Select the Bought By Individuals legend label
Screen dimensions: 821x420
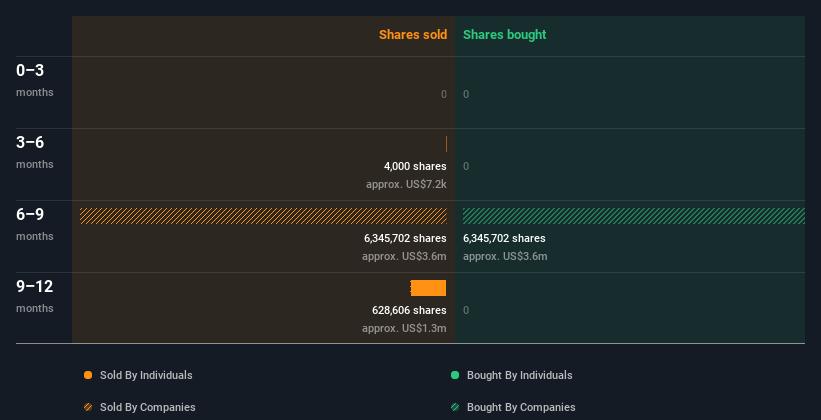pos(519,375)
